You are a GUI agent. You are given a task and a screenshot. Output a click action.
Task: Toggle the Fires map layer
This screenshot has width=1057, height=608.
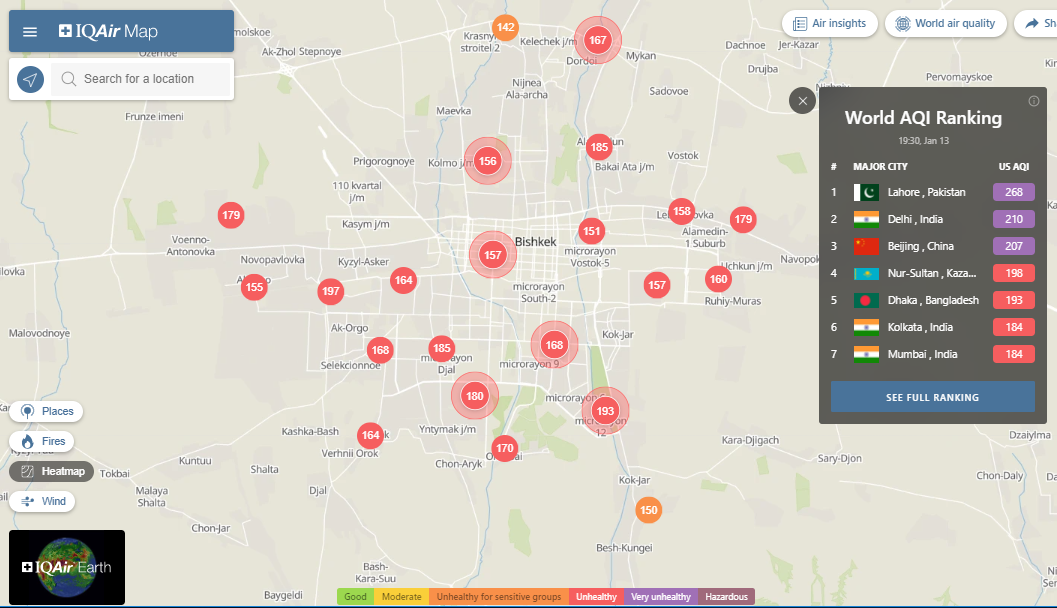pos(42,441)
